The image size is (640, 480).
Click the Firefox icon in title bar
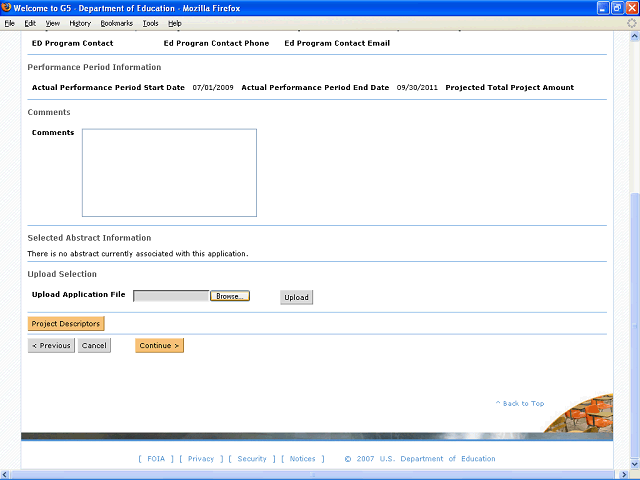[x=6, y=7]
